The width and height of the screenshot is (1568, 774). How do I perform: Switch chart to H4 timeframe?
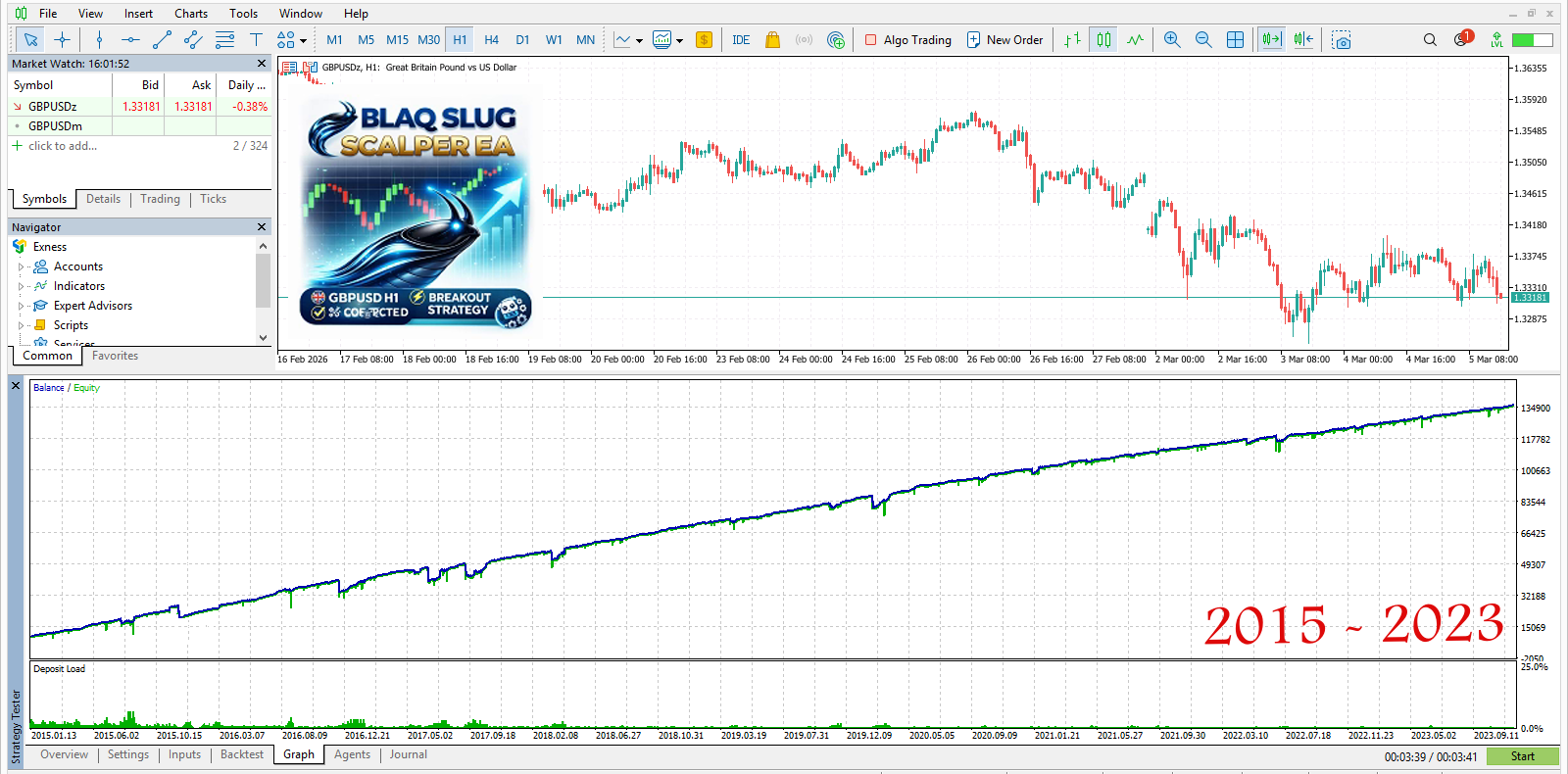492,40
